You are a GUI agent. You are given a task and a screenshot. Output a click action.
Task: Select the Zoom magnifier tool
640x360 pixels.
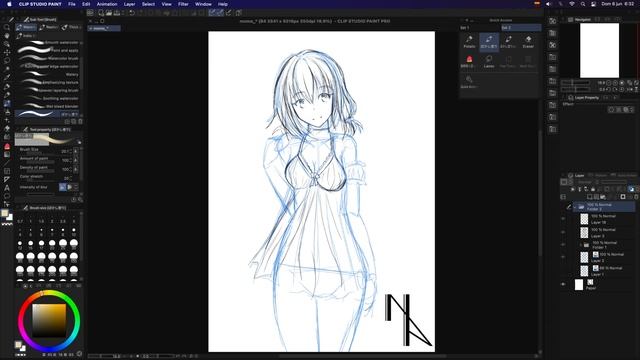tap(7, 27)
